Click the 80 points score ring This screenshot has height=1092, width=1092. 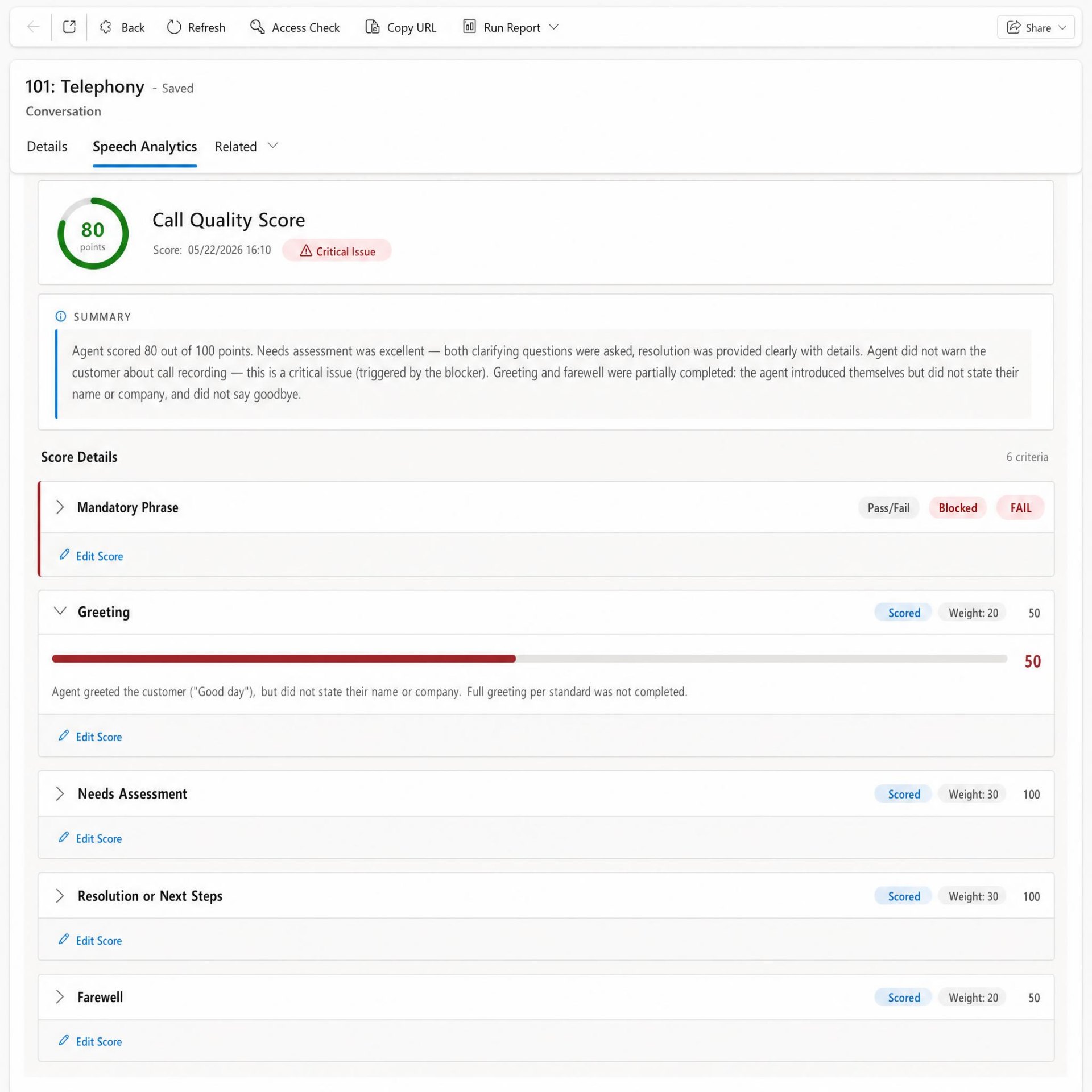pos(93,233)
